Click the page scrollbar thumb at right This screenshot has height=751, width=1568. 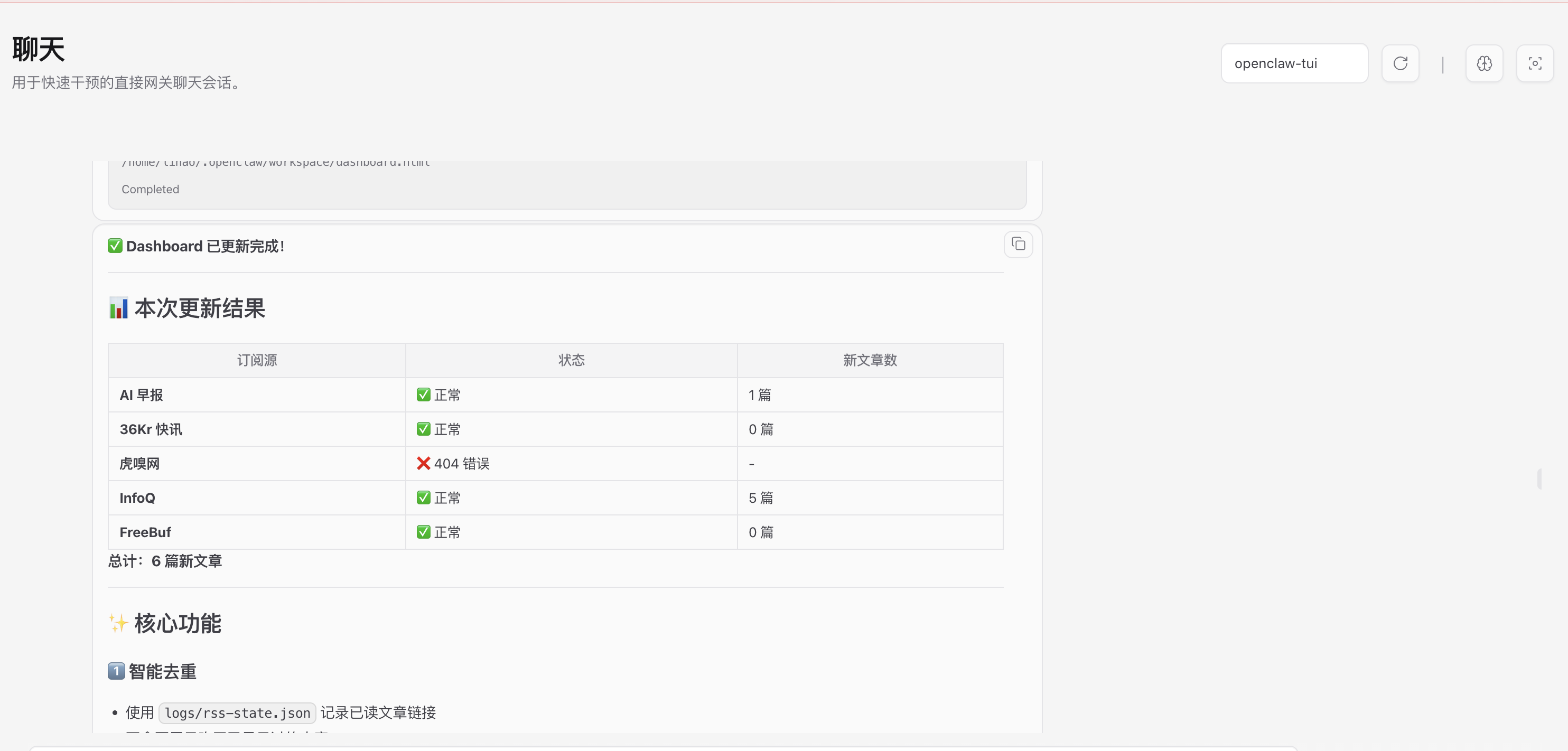point(1539,479)
